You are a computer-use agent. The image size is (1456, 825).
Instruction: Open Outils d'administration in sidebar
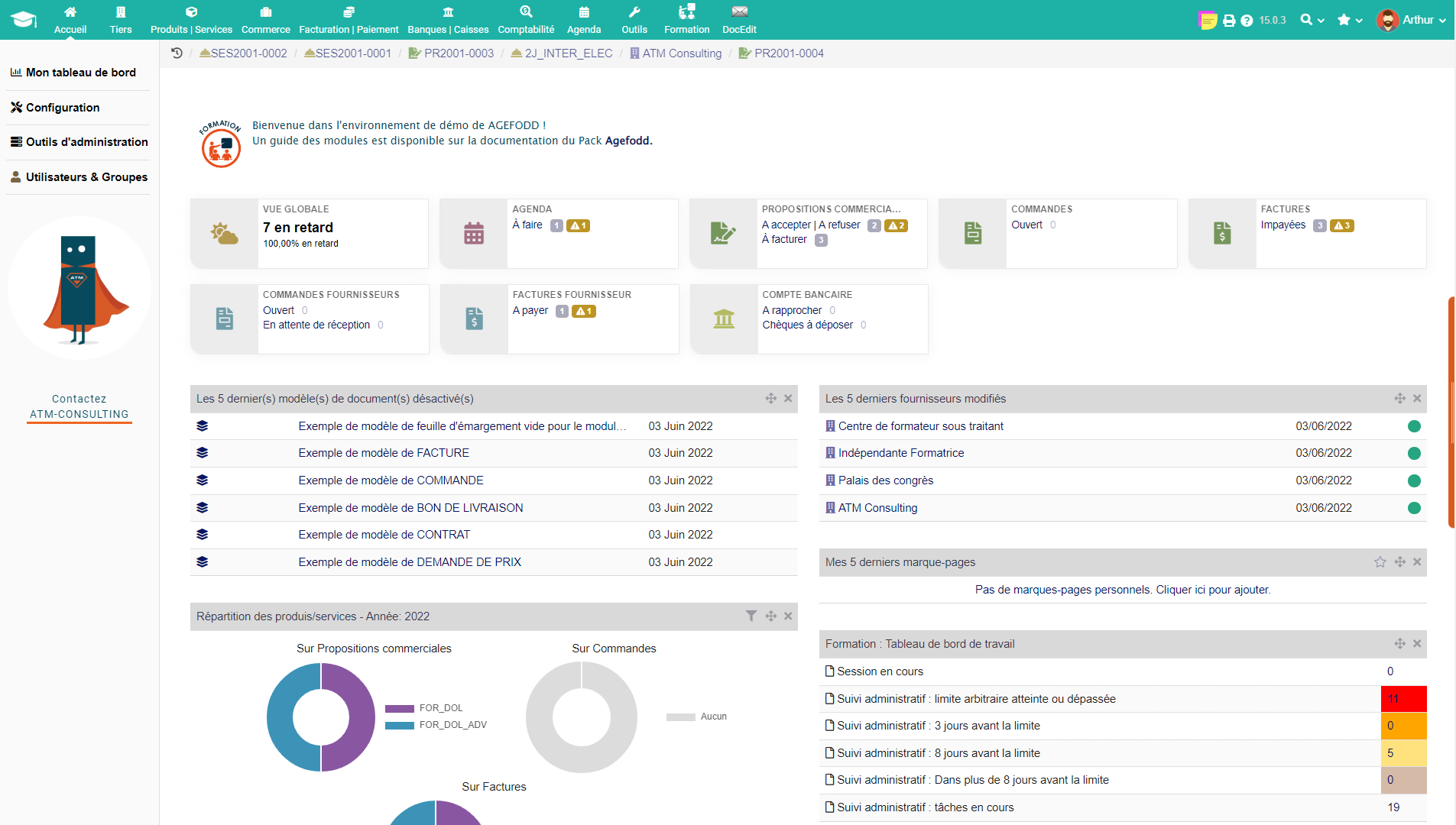pos(79,142)
